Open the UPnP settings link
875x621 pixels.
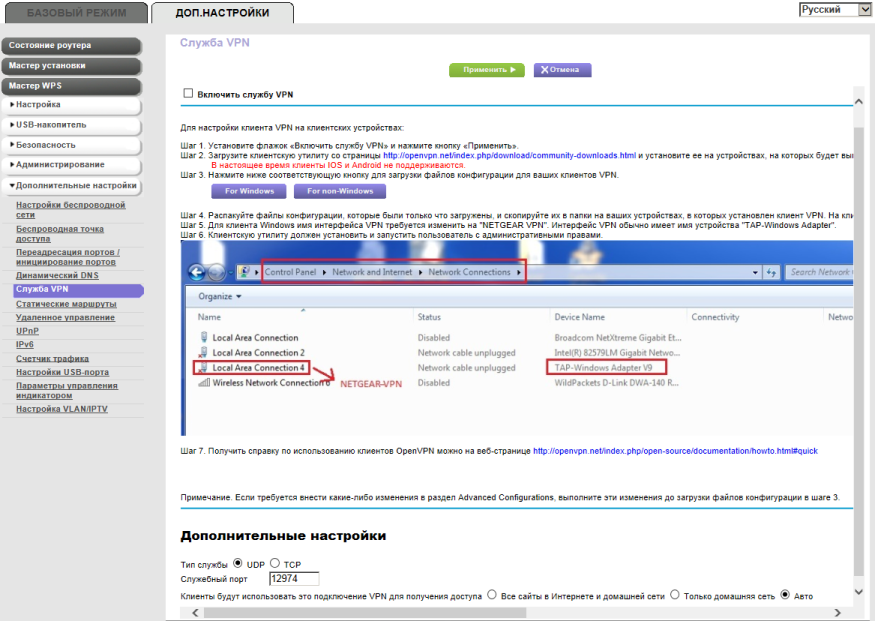click(x=27, y=331)
